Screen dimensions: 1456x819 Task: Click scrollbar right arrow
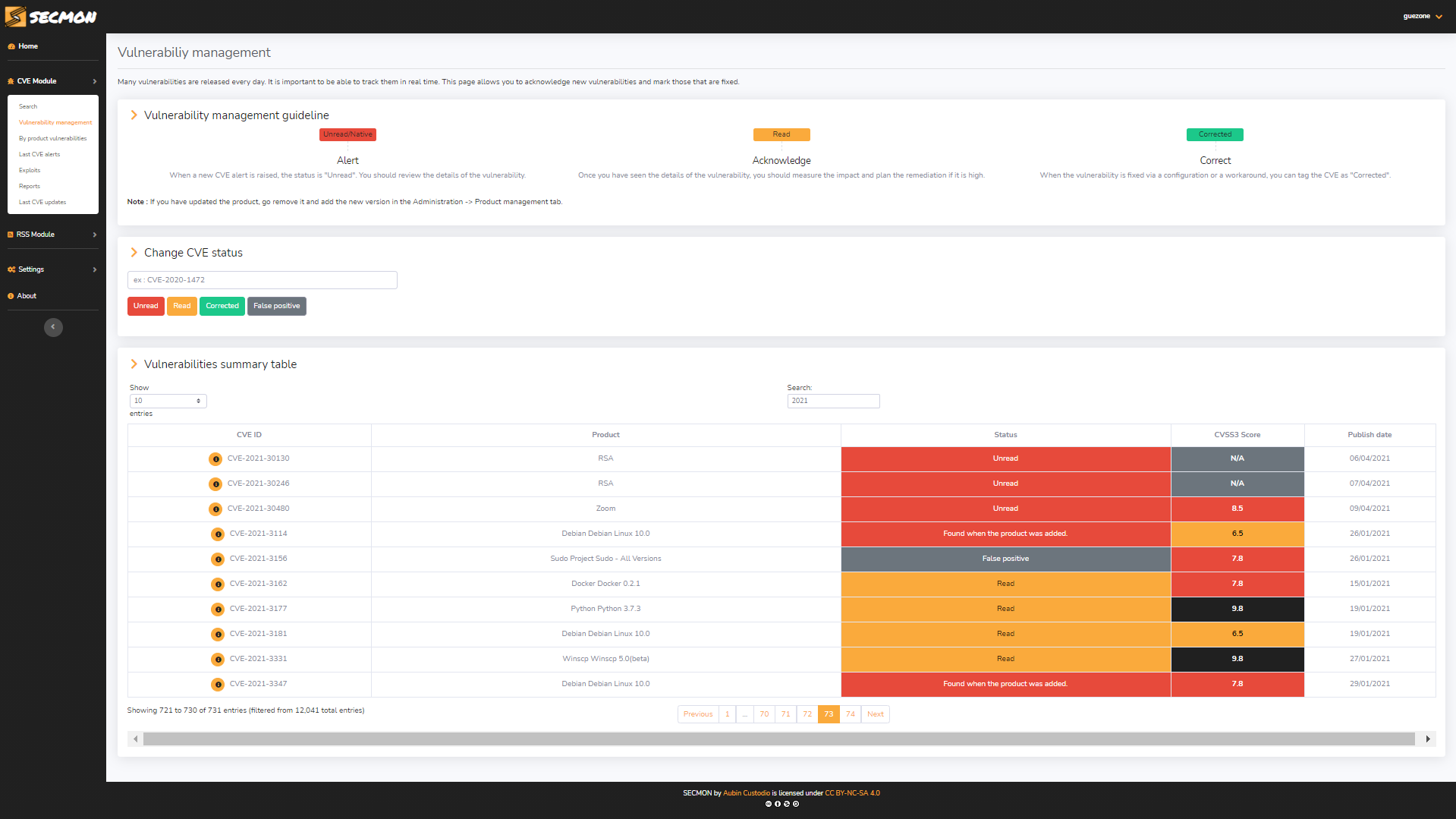pos(1428,739)
